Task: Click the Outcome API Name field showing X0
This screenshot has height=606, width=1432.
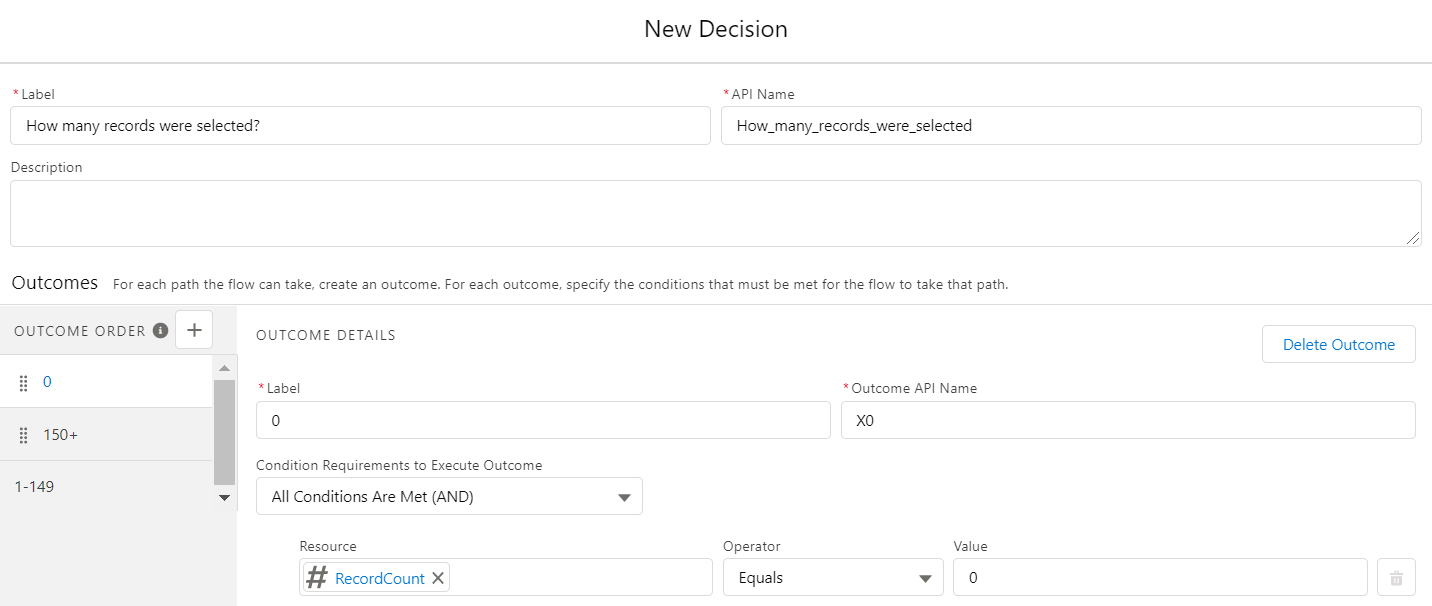Action: (1128, 420)
